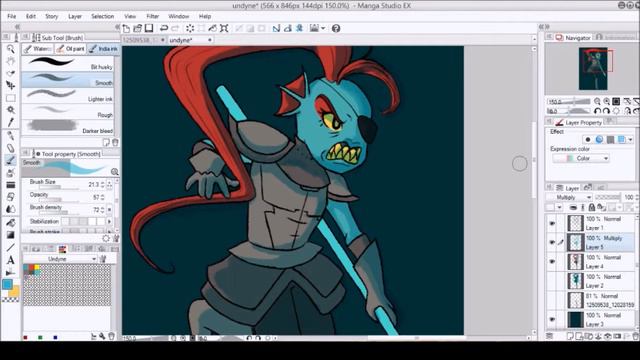Image resolution: width=640 pixels, height=360 pixels.
Task: Expand Stabilization options arrow
Action: click(109, 221)
